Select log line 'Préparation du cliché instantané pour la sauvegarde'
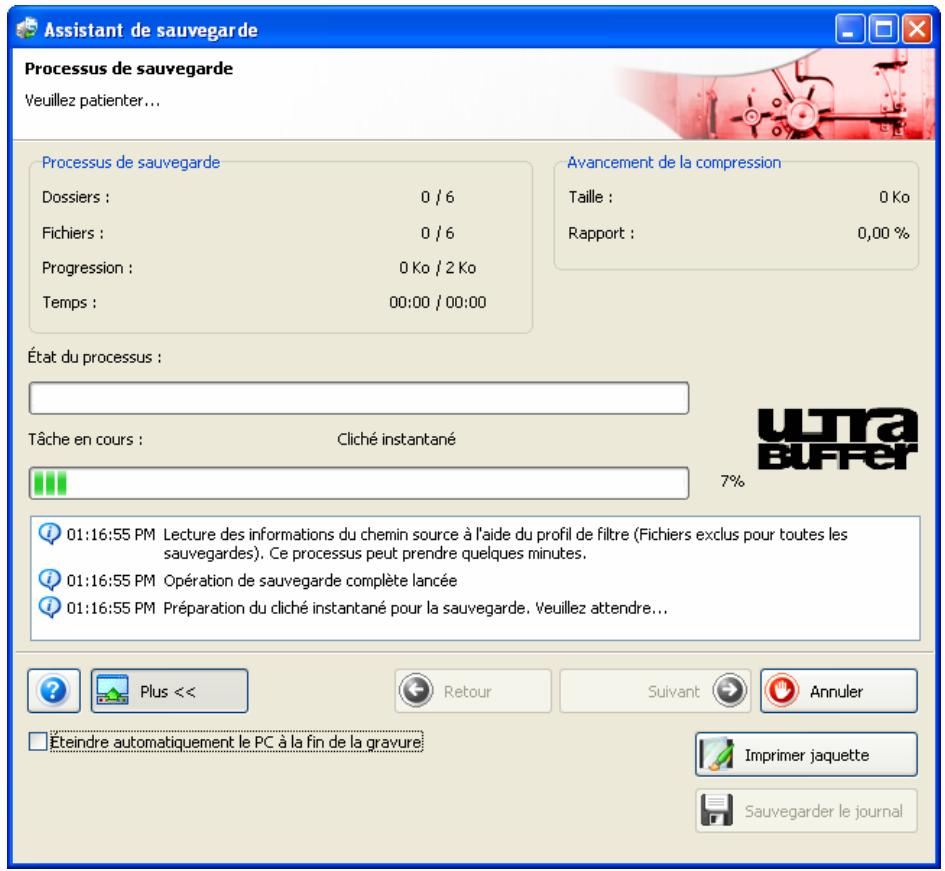 [x=415, y=608]
